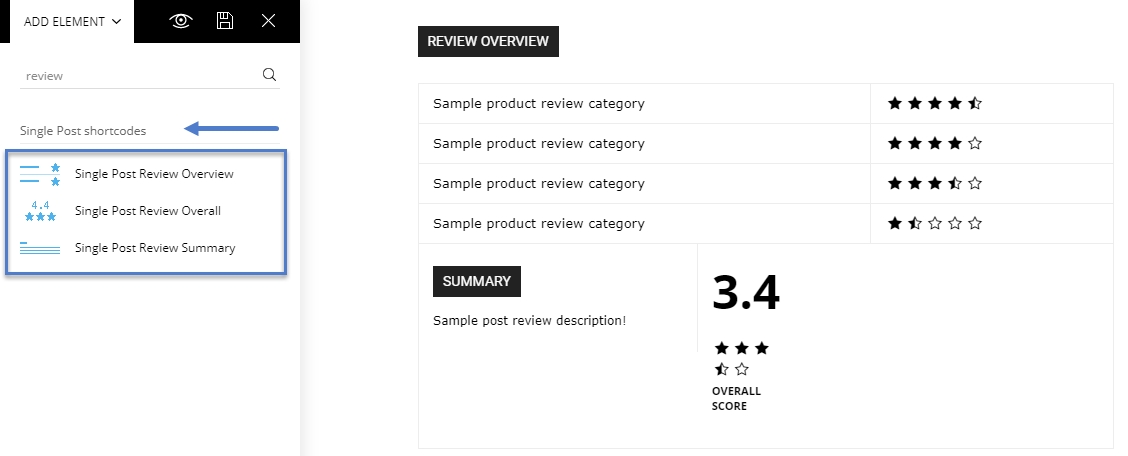The height and width of the screenshot is (456, 1128).
Task: Click the Sample post review description text
Action: (x=529, y=321)
